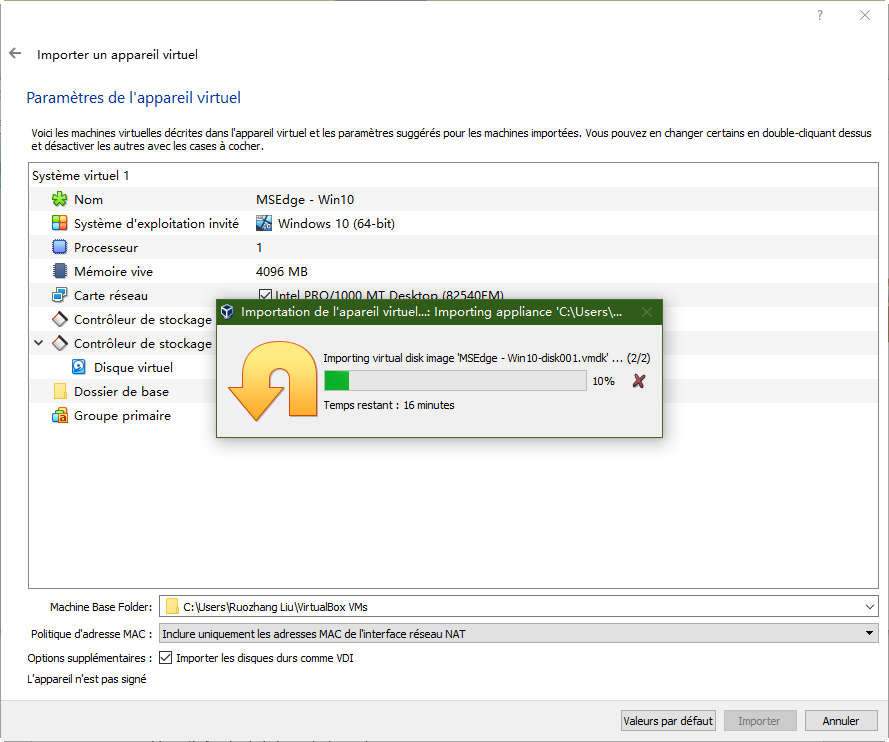889x742 pixels.
Task: Open the Machine Base Folder dropdown
Action: (870, 607)
